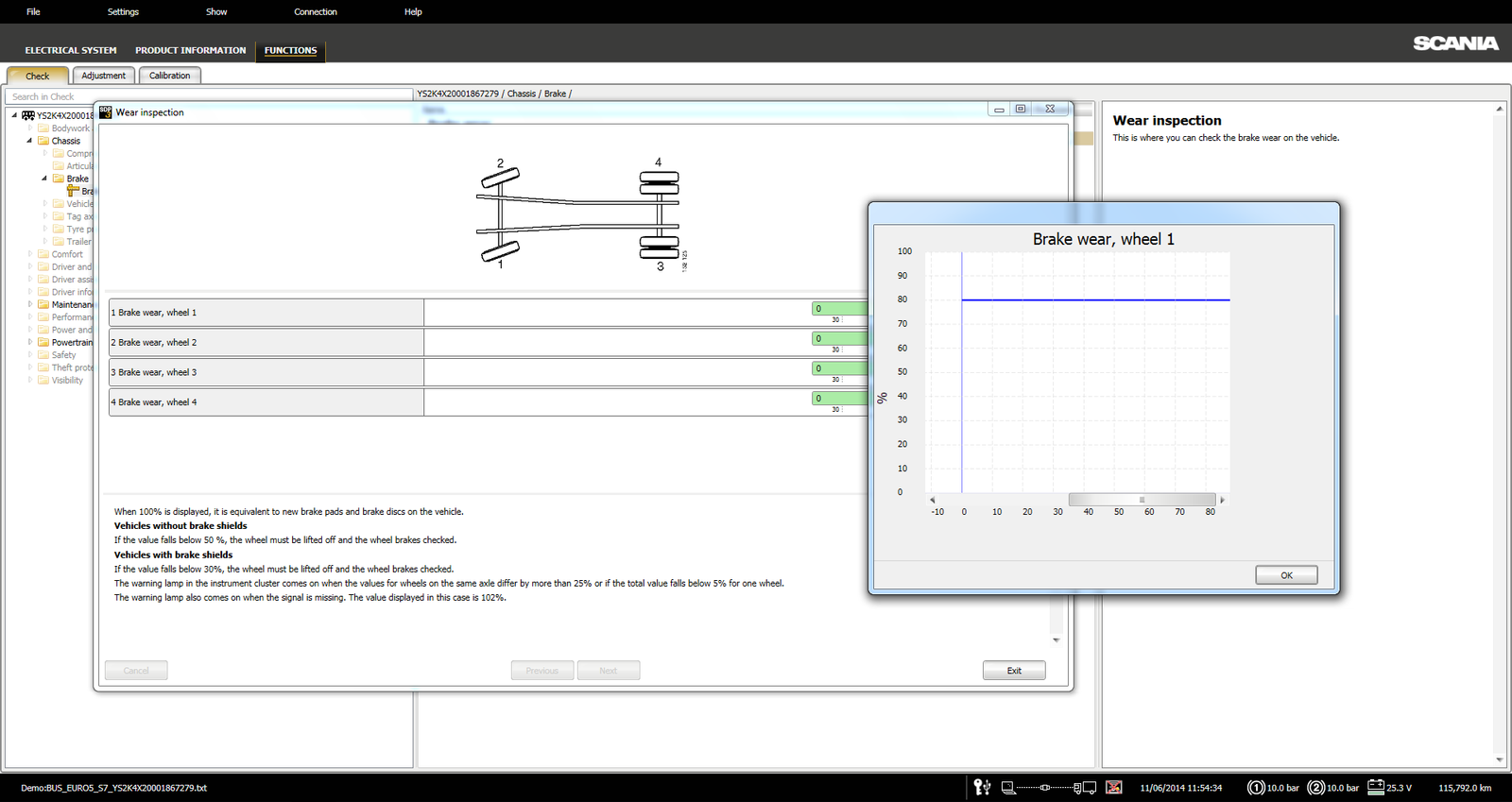
Task: Click the Comfort folder icon
Action: [x=43, y=254]
